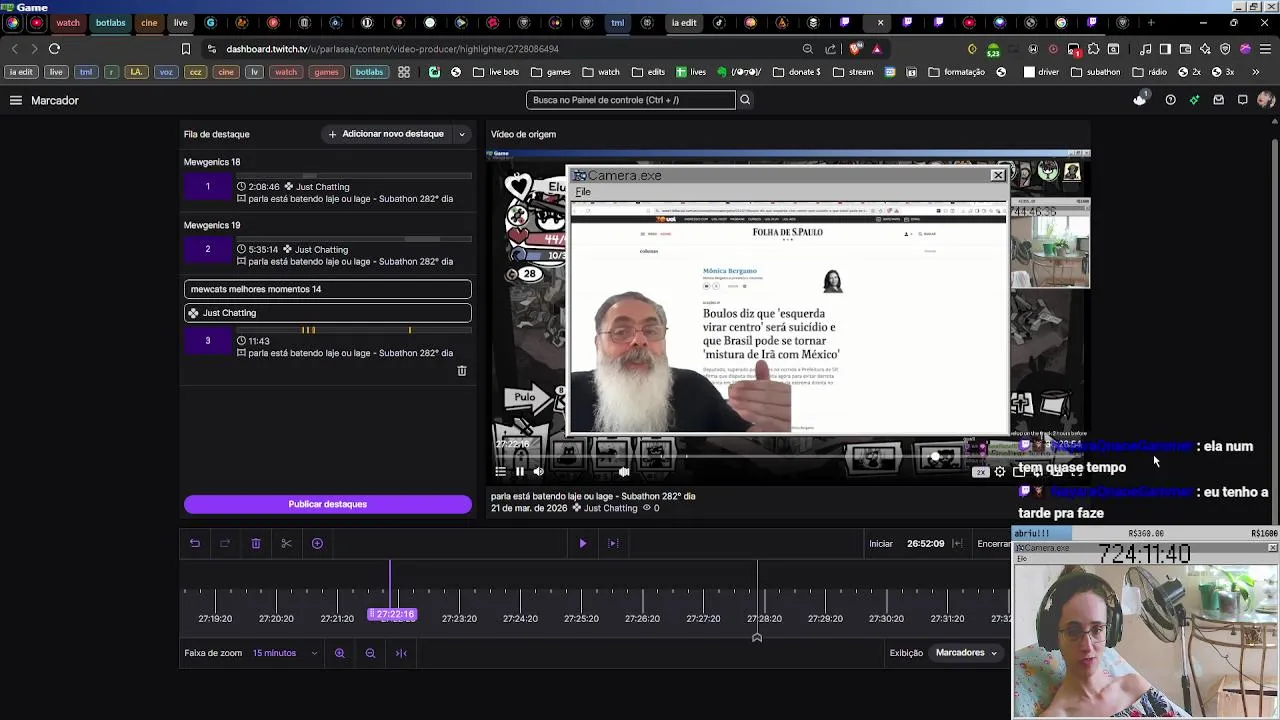Click Adicionar novo destaque
This screenshot has width=1280, height=720.
[x=386, y=134]
